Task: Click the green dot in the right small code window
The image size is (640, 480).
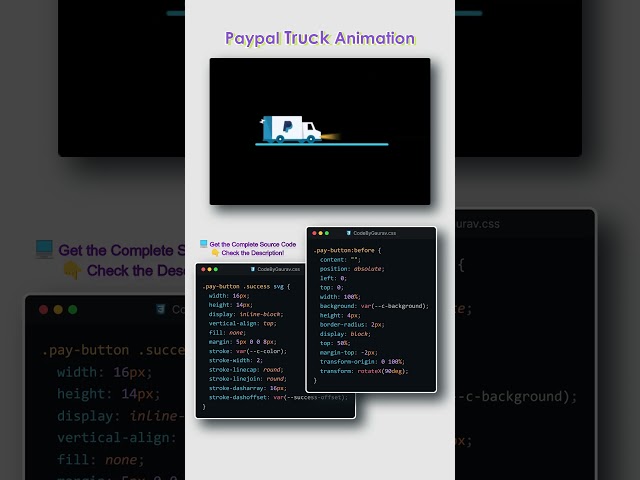Action: coord(327,233)
